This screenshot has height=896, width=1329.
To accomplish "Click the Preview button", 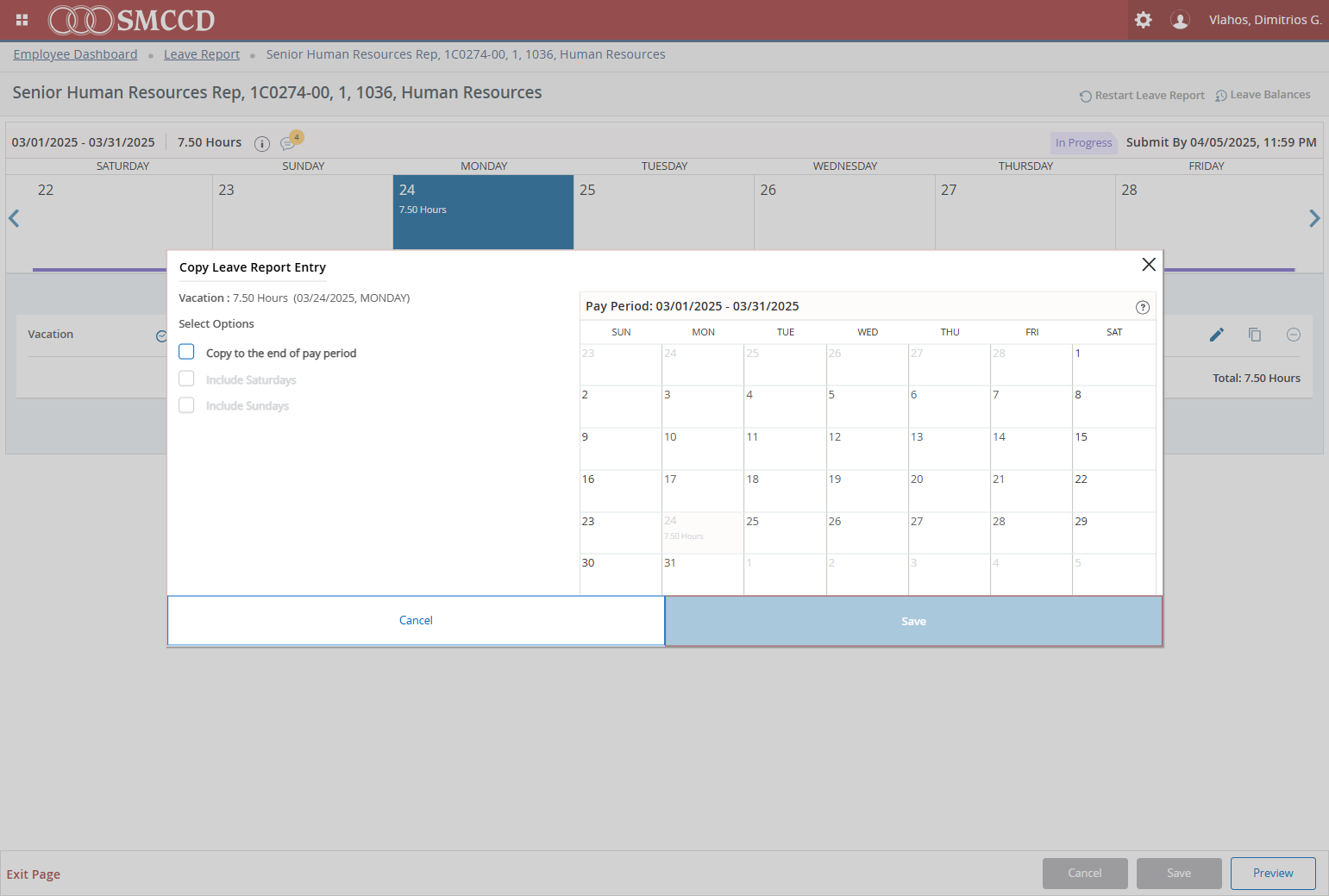I will click(1273, 873).
